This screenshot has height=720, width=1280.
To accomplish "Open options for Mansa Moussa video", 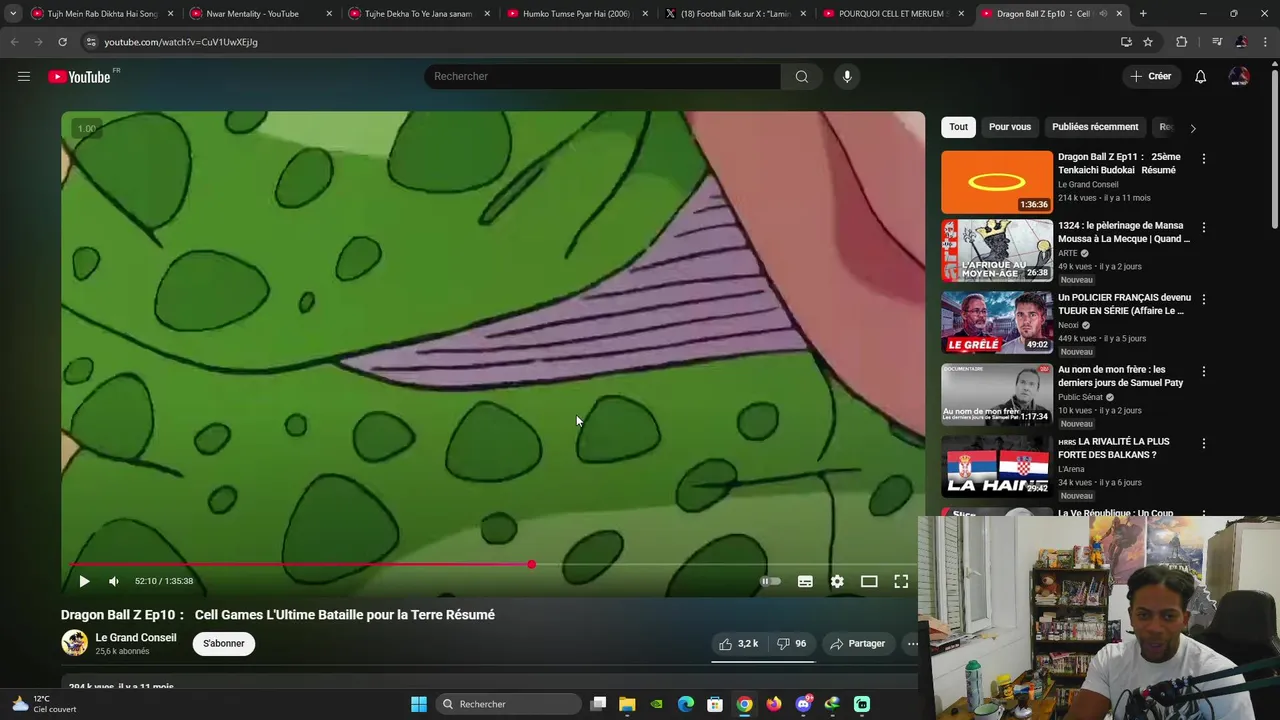I will click(1204, 227).
